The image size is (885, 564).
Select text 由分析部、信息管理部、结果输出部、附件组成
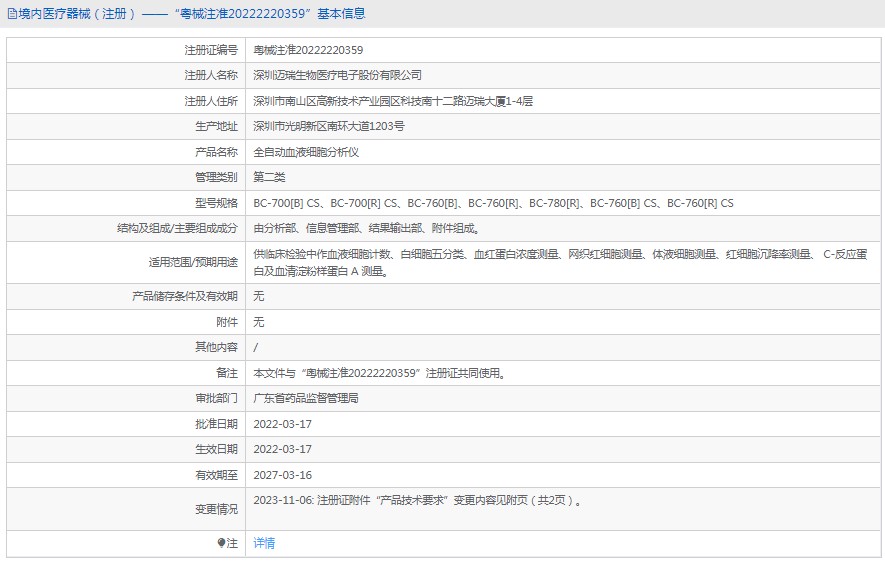click(366, 229)
